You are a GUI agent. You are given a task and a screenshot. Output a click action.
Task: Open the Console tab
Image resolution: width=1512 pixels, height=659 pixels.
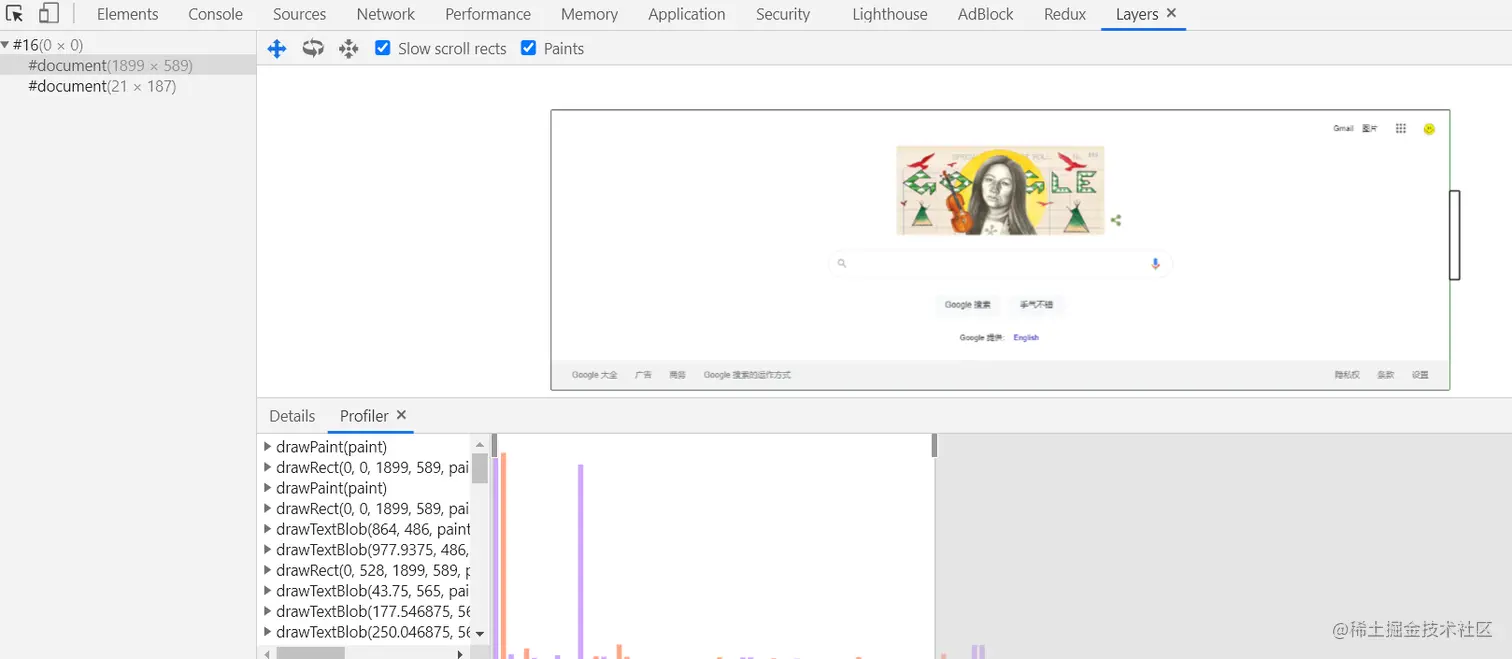pyautogui.click(x=216, y=14)
